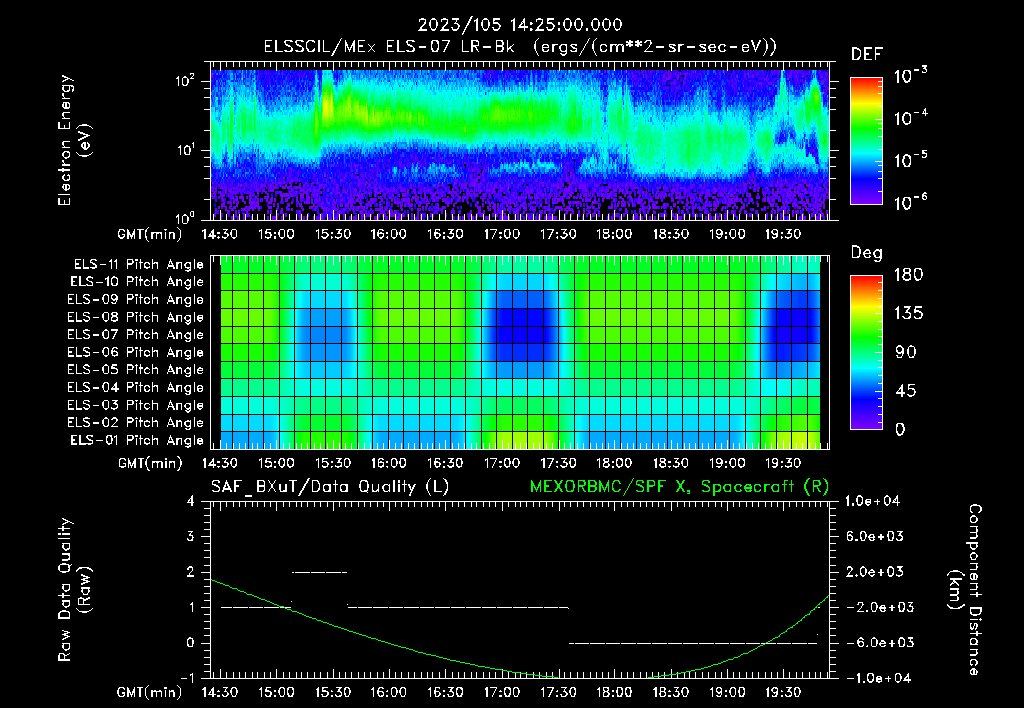
Task: Click the data quality line at level 0
Action: coord(693,643)
